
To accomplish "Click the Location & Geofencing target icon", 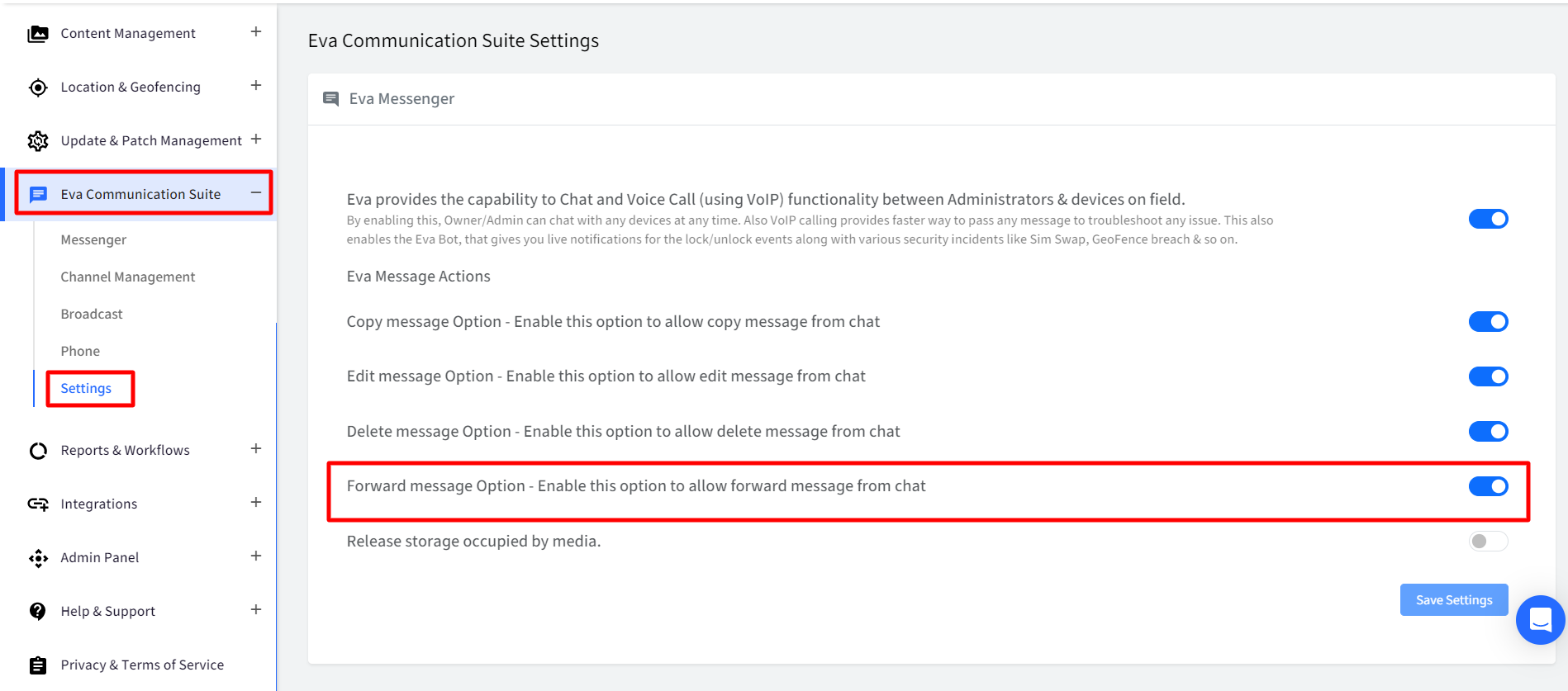I will pyautogui.click(x=38, y=88).
